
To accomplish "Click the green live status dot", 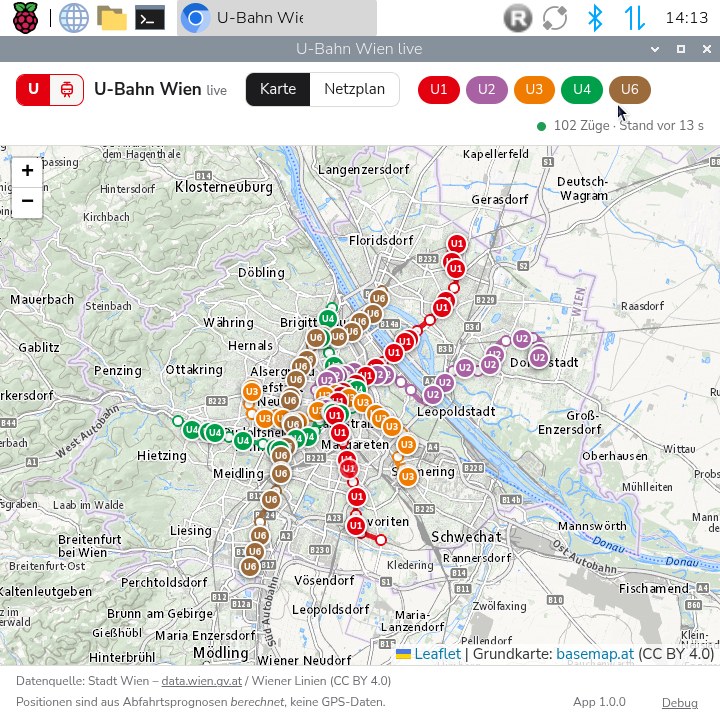I will 541,126.
